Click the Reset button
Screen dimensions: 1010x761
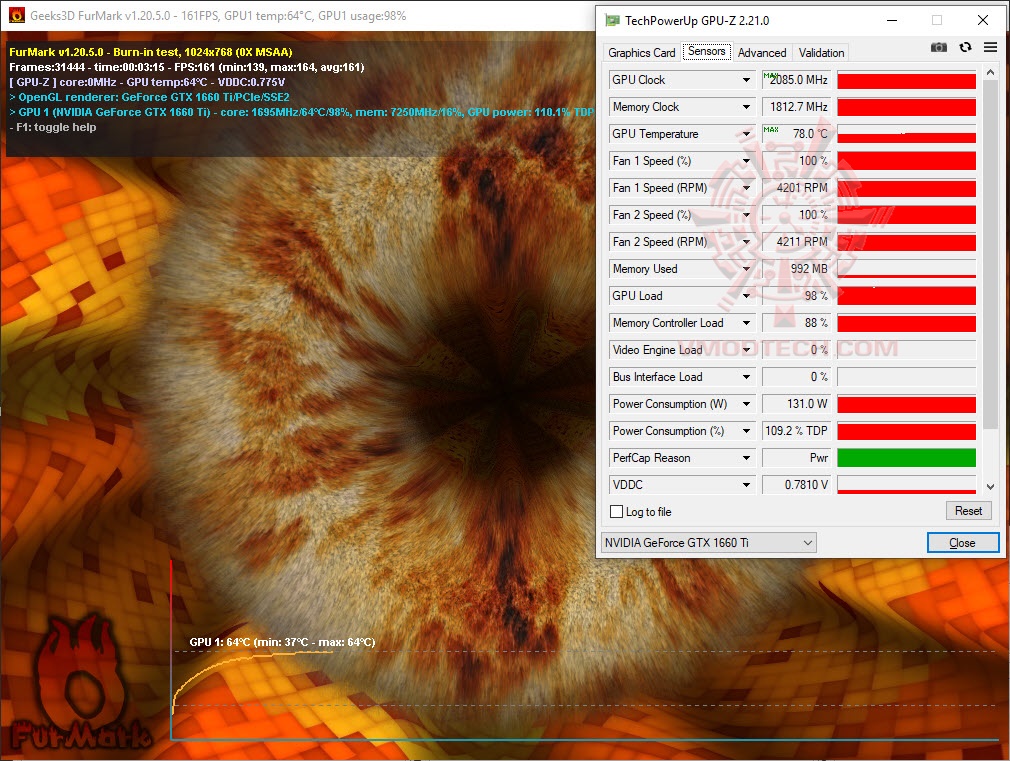[968, 511]
